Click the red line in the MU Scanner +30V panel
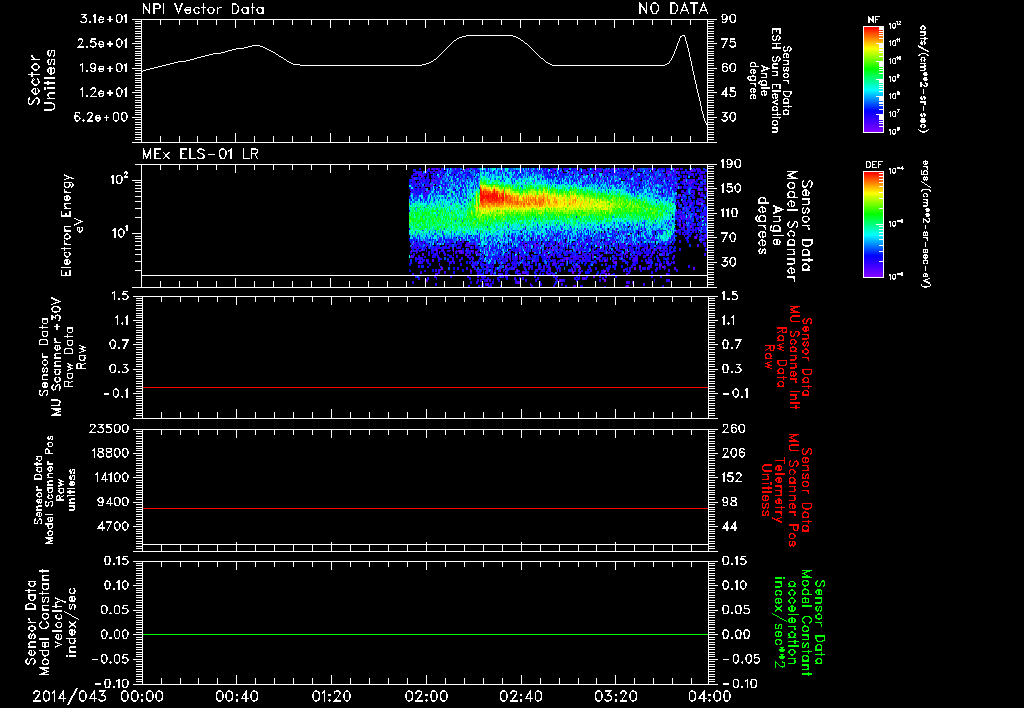The width and height of the screenshot is (1024, 708). point(425,387)
